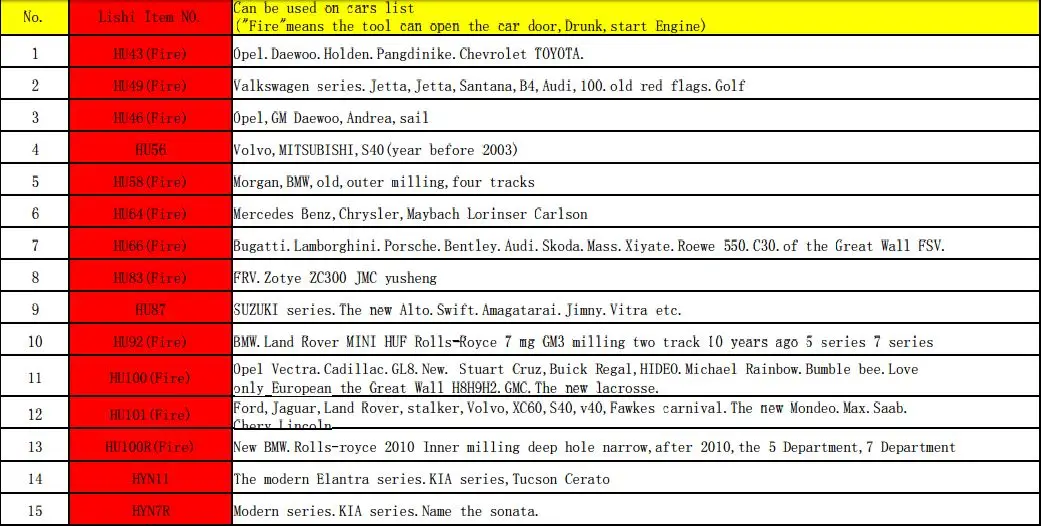Select row number 4 cell
Screen dimensions: 1041x526
click(x=35, y=147)
